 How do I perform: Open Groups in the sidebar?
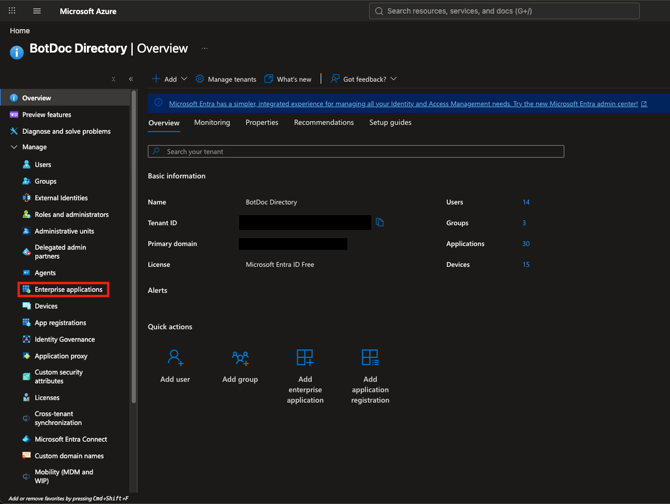click(45, 181)
